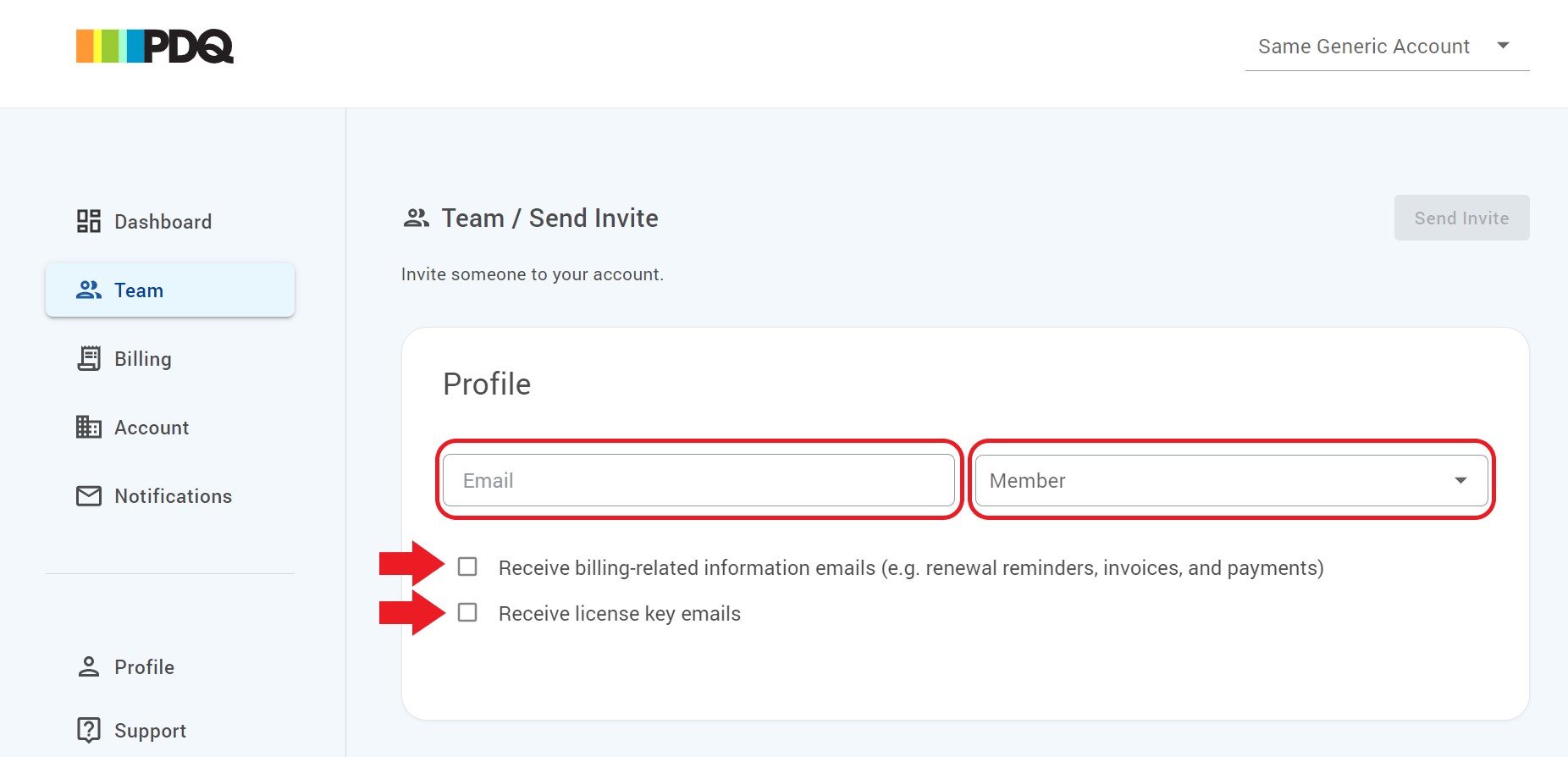This screenshot has height=757, width=1568.
Task: Click into the Email input field
Action: [698, 481]
